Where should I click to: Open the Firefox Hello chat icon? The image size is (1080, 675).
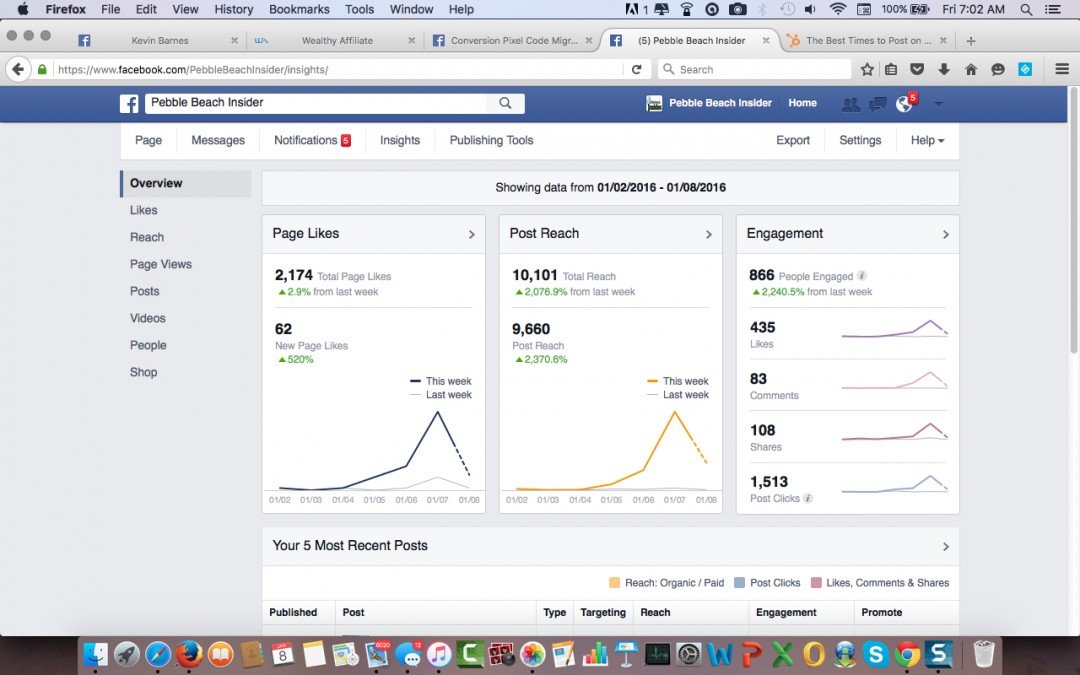(x=998, y=70)
